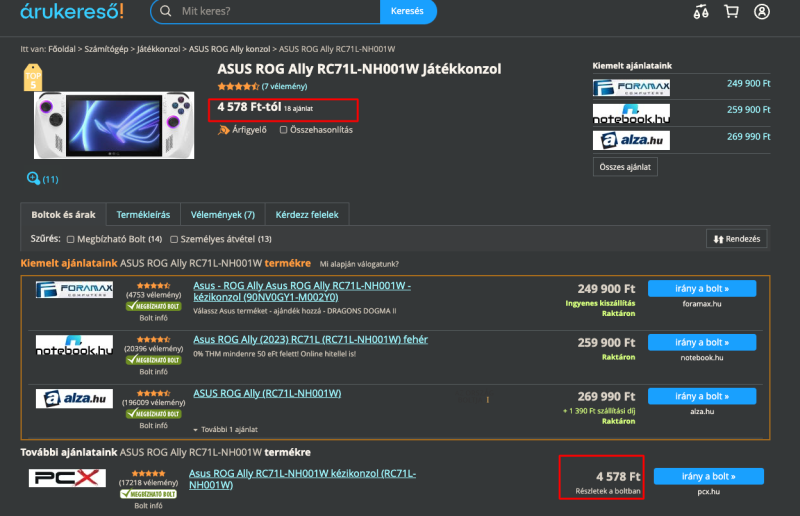Screen dimensions: 800x516
Task: Click the árukereső logo
Action: (72, 11)
